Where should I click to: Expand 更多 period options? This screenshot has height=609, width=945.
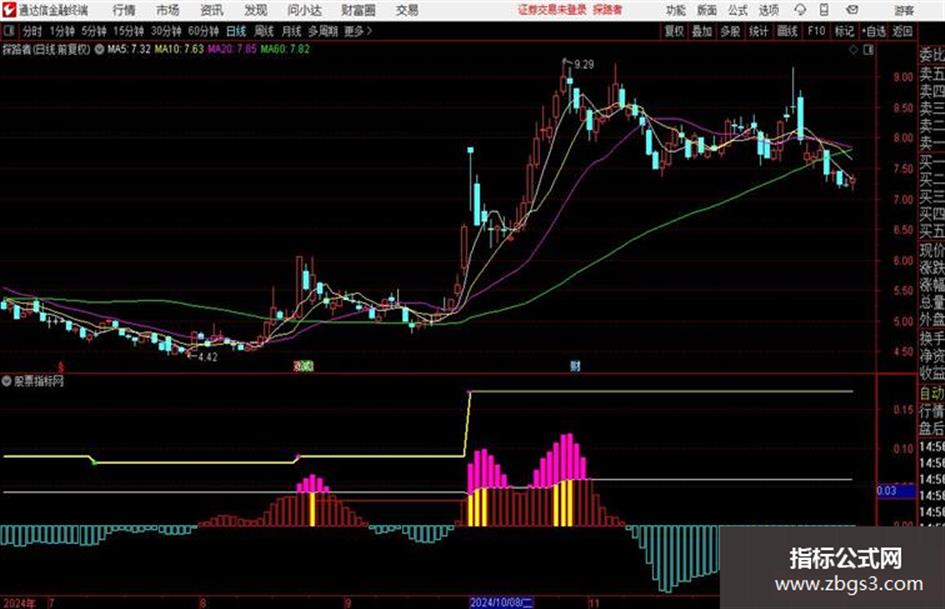[358, 31]
